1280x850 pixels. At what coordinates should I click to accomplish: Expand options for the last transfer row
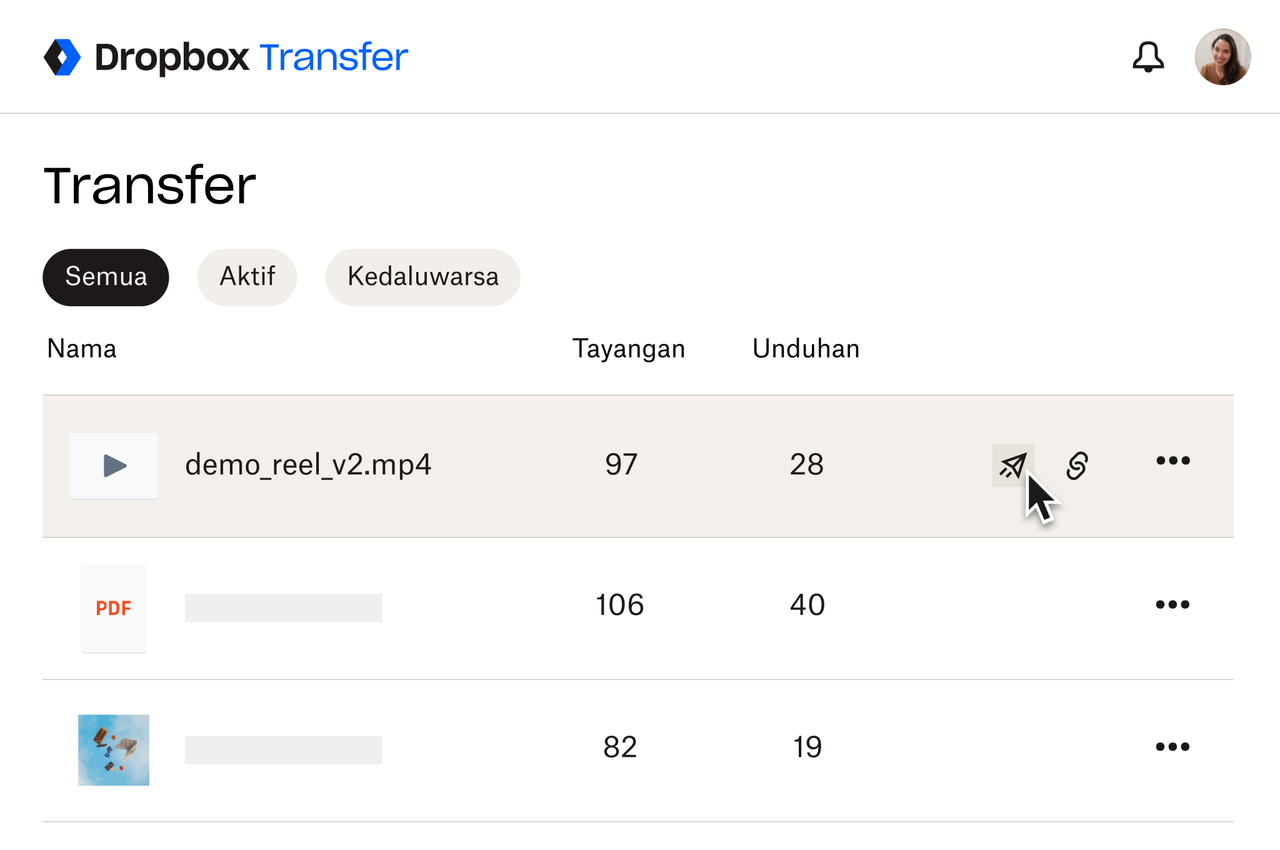[x=1172, y=746]
